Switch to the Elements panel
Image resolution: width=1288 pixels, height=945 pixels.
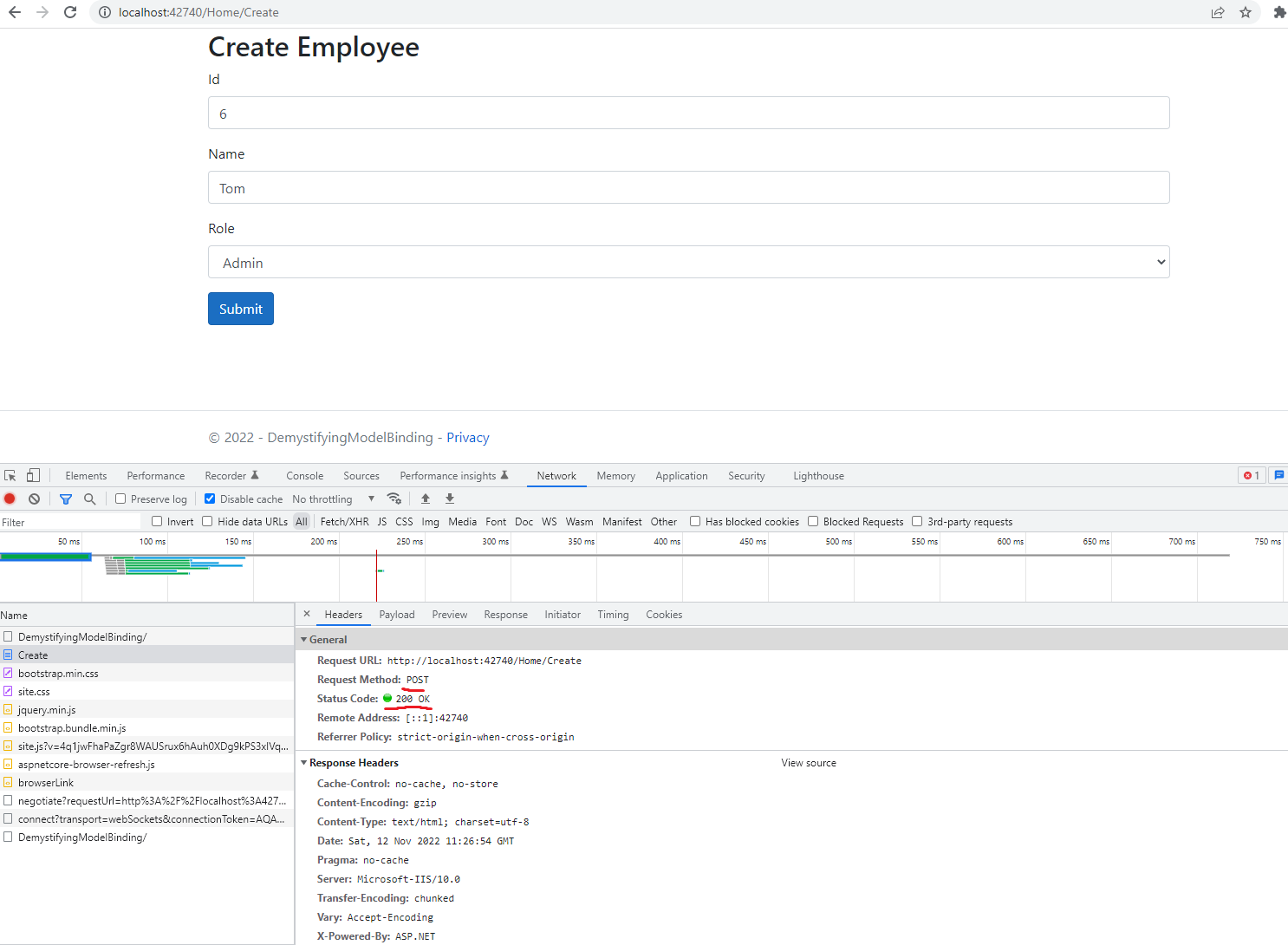[86, 475]
